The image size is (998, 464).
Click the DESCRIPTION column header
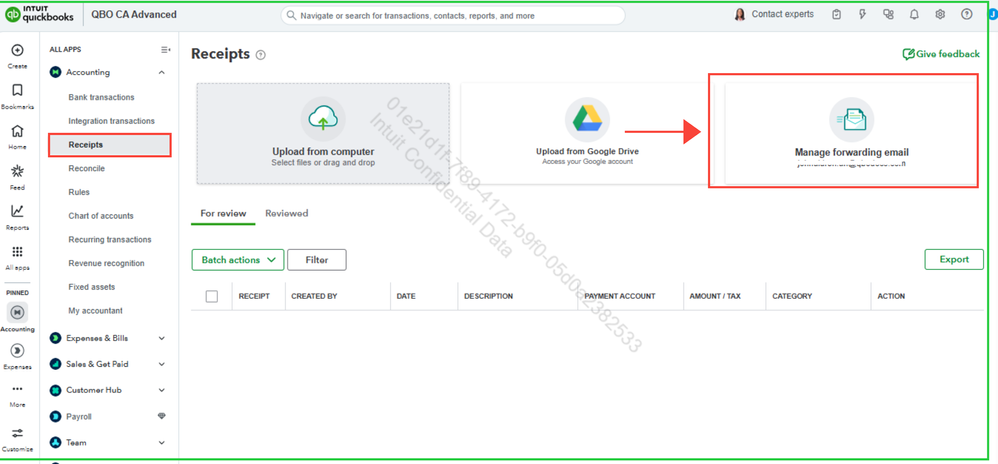click(x=489, y=296)
